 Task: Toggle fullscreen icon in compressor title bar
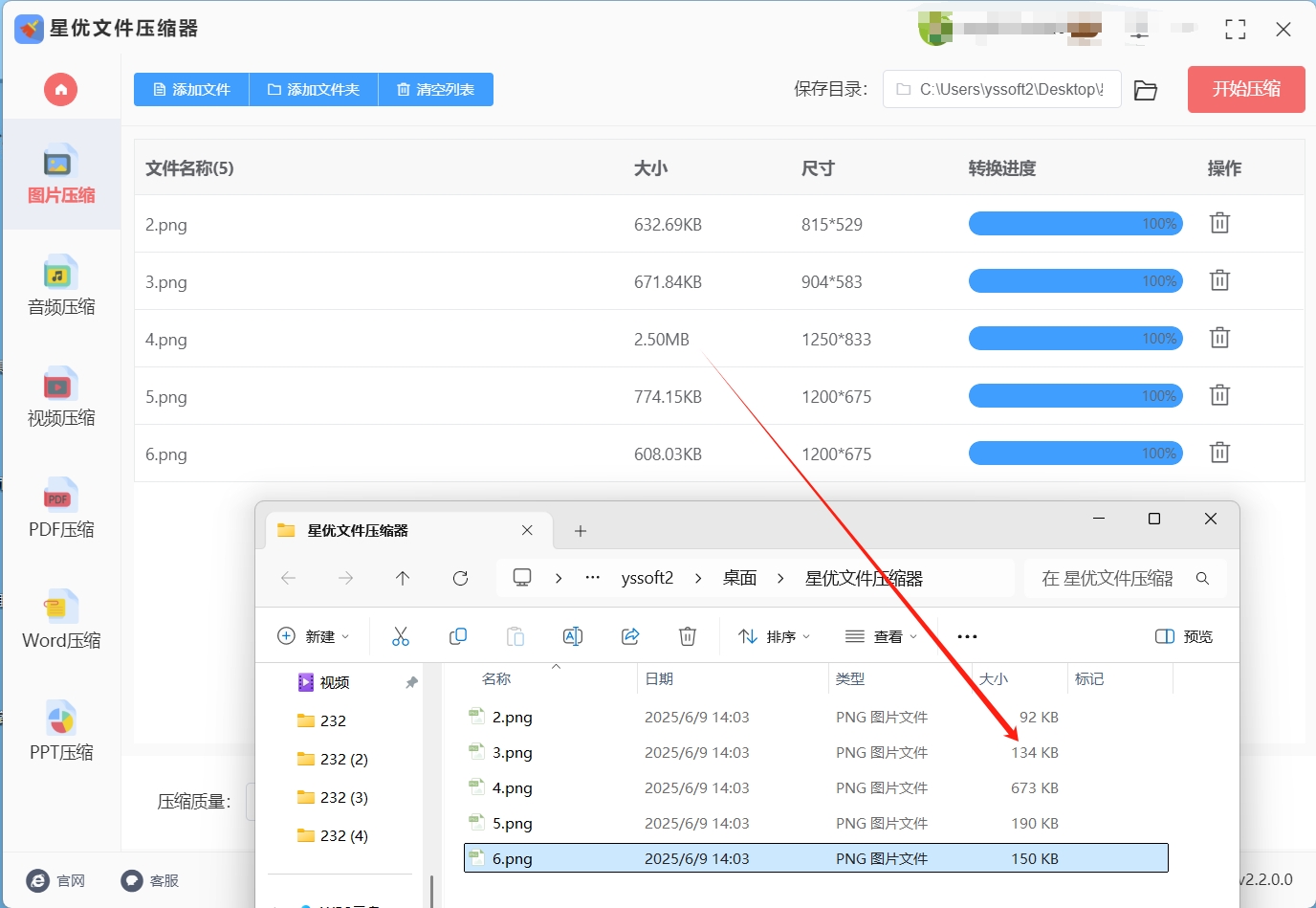tap(1236, 30)
